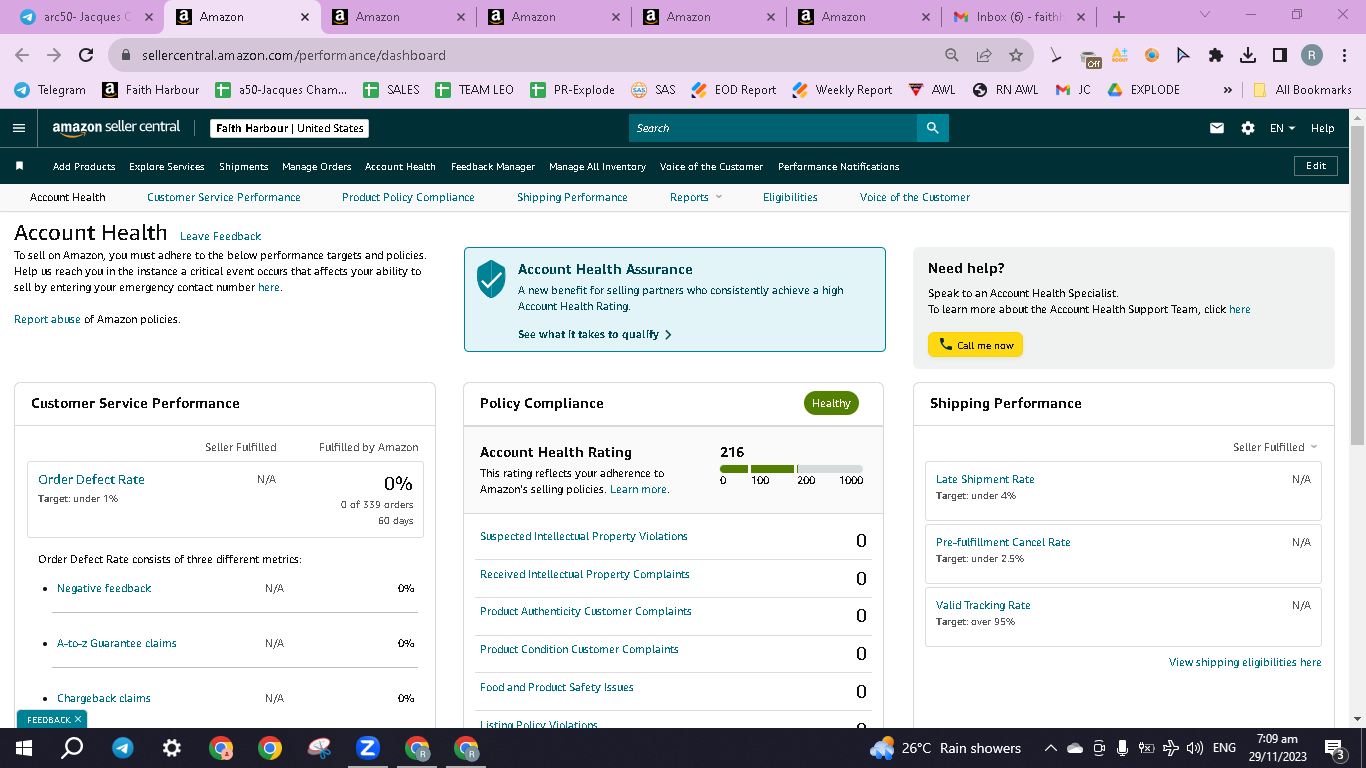The image size is (1366, 768).
Task: Open the All Bookmarks folder
Action: pyautogui.click(x=1302, y=90)
